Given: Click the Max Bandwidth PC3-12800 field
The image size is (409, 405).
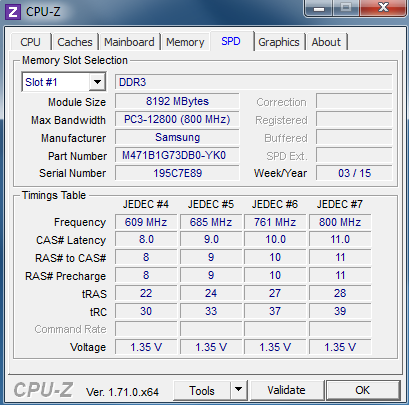Looking at the screenshot, I should coord(177,119).
